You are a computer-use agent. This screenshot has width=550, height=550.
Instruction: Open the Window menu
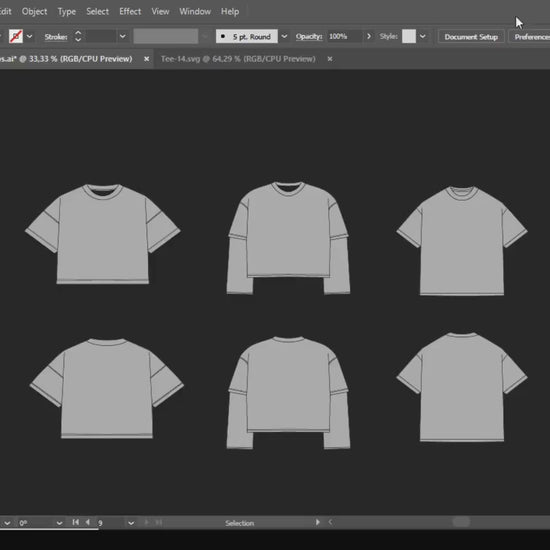pyautogui.click(x=195, y=12)
